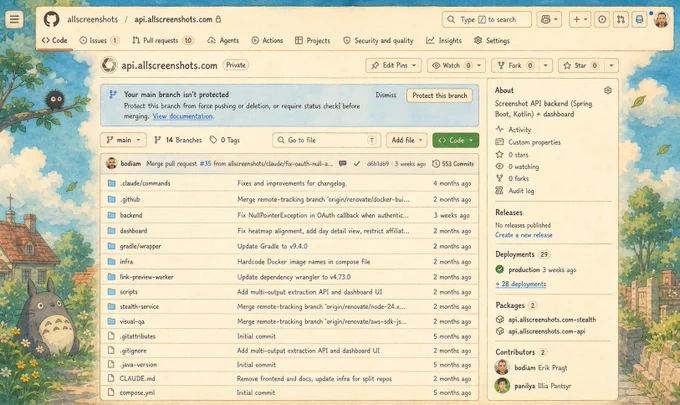Open the compose.yml file

(x=137, y=392)
